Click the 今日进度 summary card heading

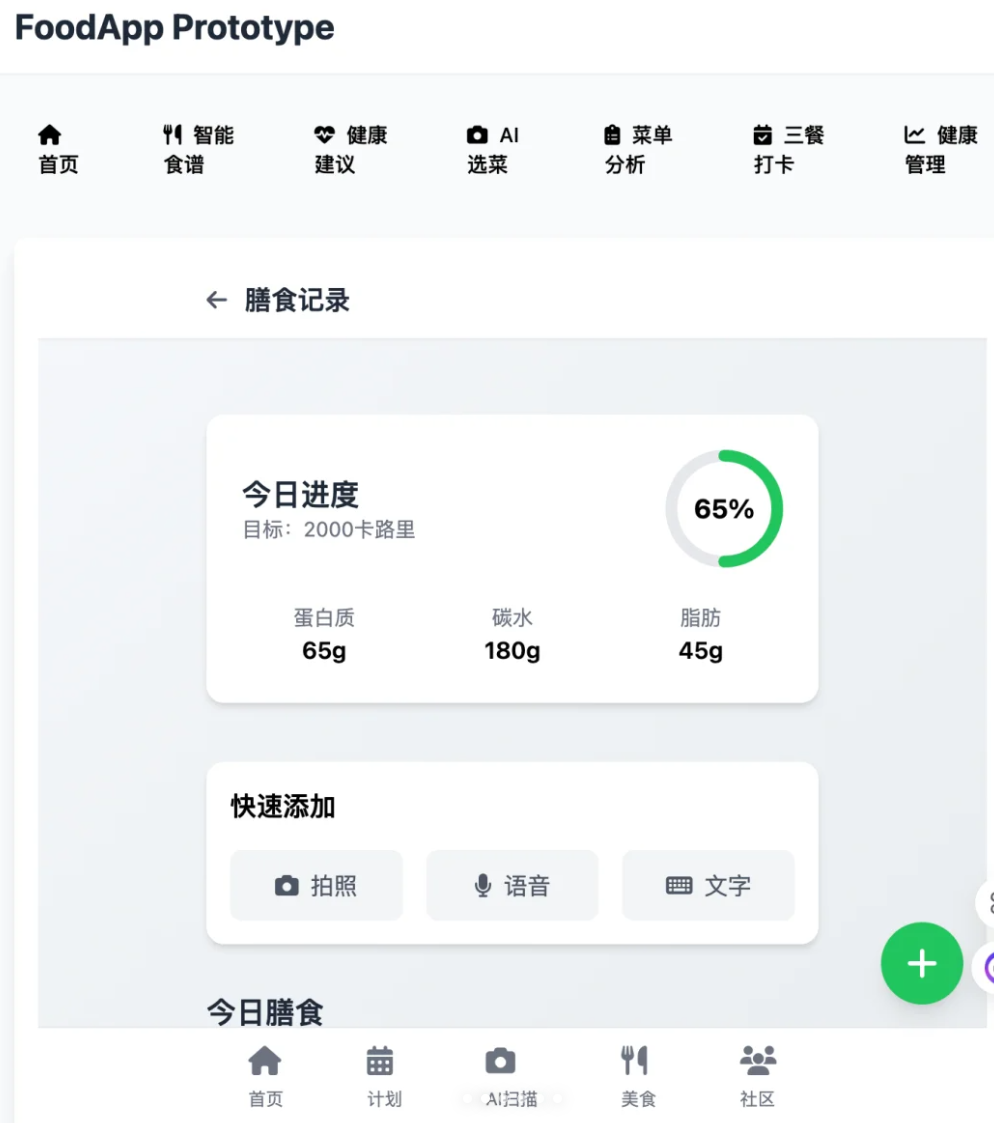300,494
